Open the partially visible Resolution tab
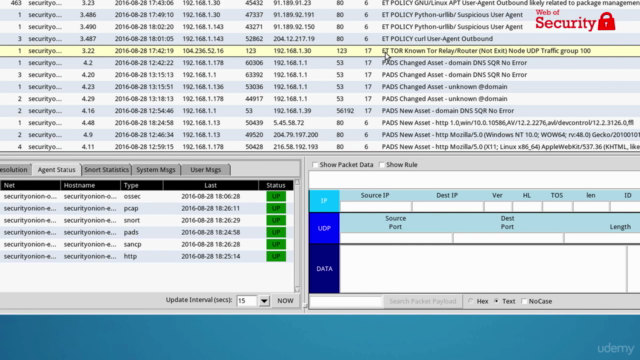Screen dimensions: 640x360 point(15,169)
